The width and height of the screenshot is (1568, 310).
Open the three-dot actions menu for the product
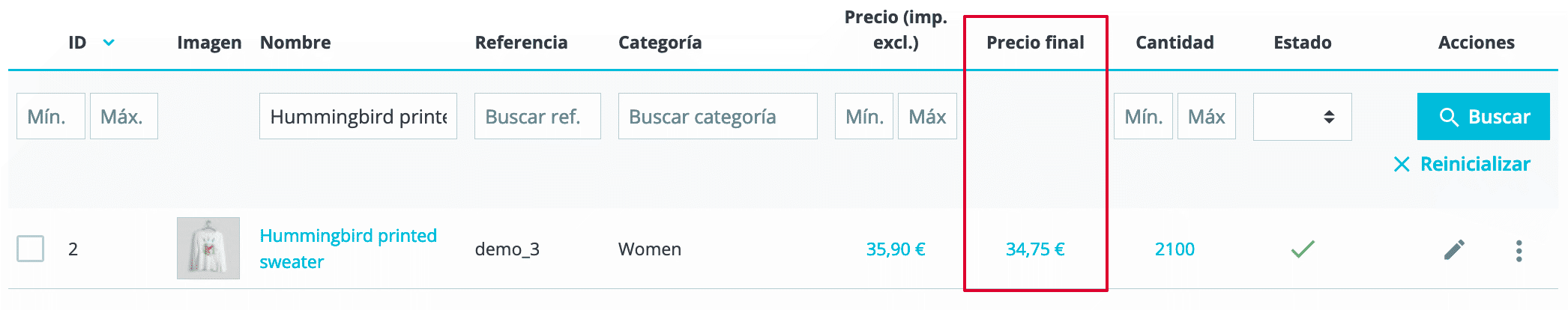coord(1519,250)
